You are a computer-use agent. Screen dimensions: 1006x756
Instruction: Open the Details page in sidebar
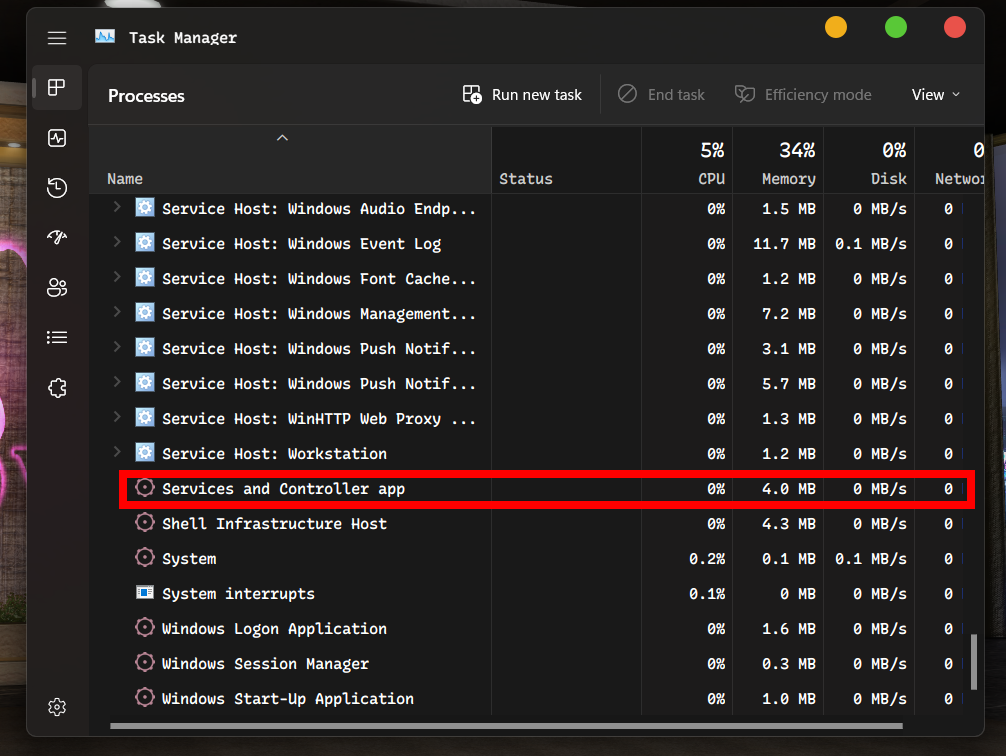point(57,338)
